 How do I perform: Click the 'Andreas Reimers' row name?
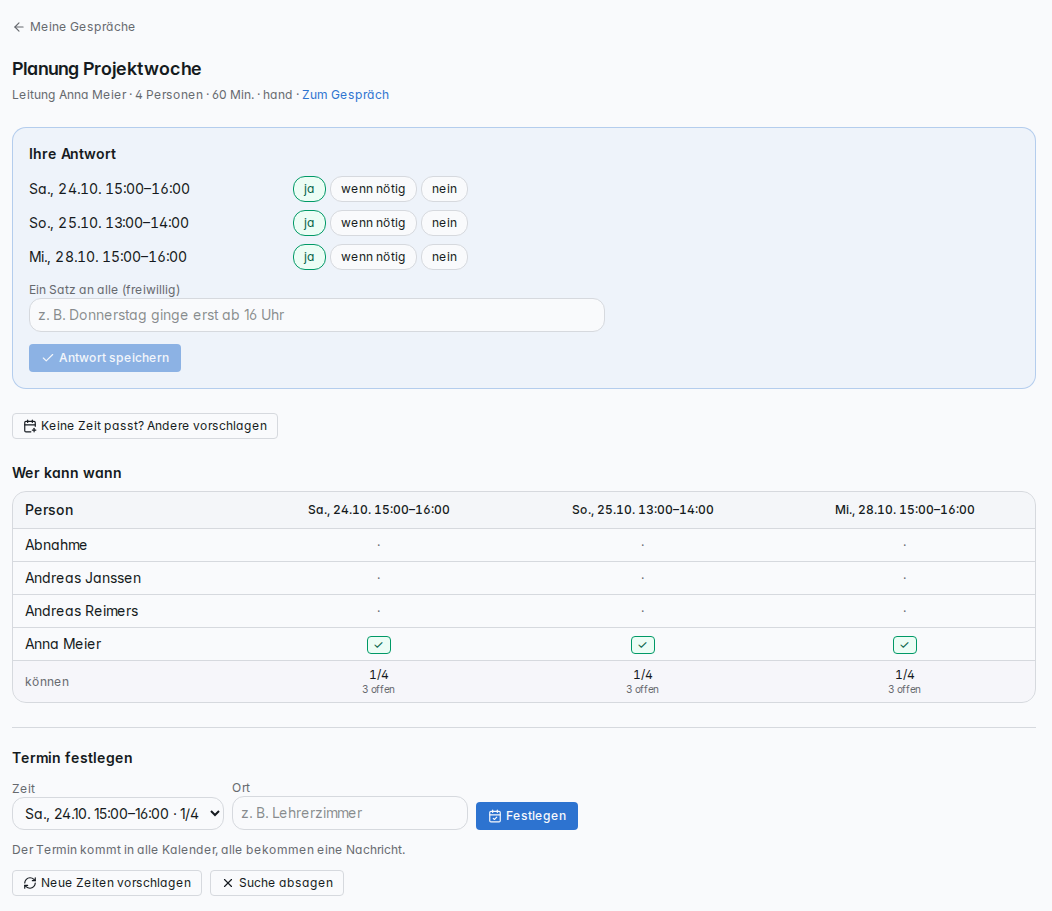(x=82, y=611)
